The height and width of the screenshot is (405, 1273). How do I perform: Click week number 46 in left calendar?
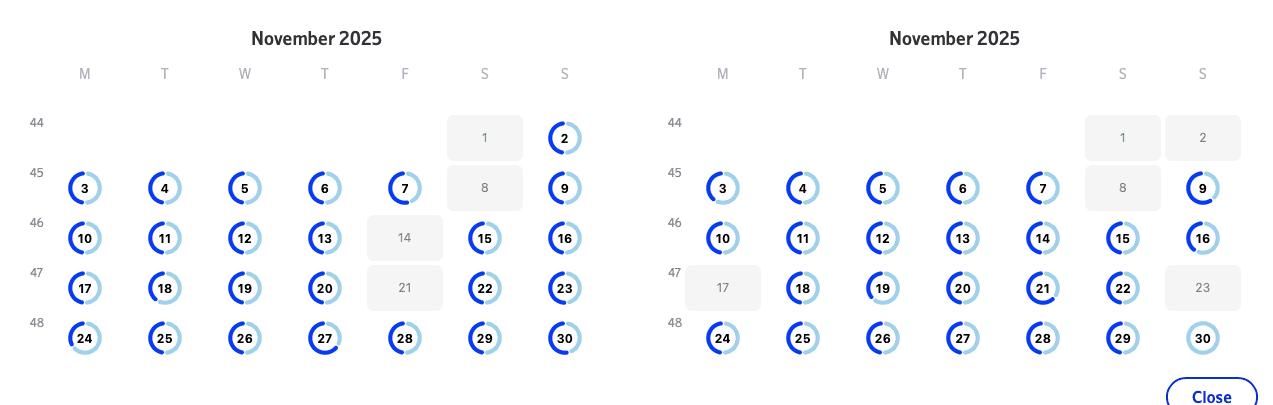(37, 222)
